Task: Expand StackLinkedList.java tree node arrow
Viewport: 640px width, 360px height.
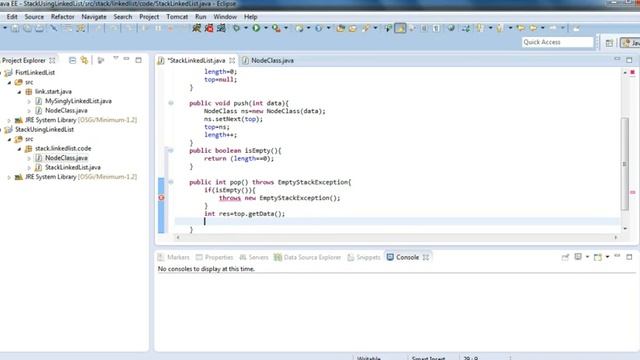Action: pos(29,168)
